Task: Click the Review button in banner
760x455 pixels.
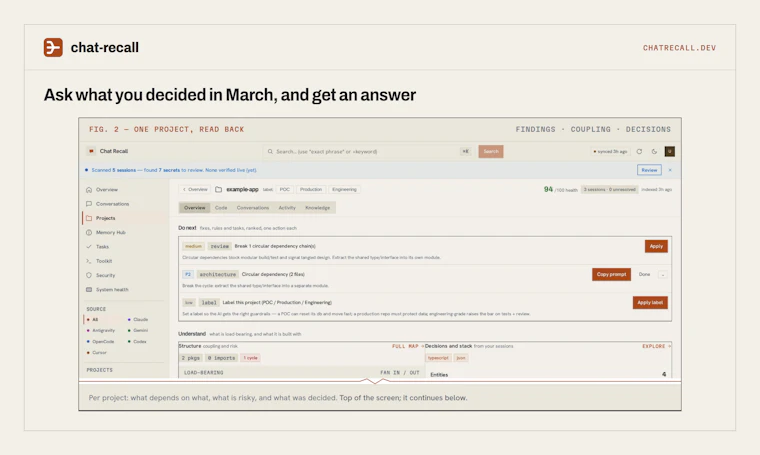Action: (649, 170)
